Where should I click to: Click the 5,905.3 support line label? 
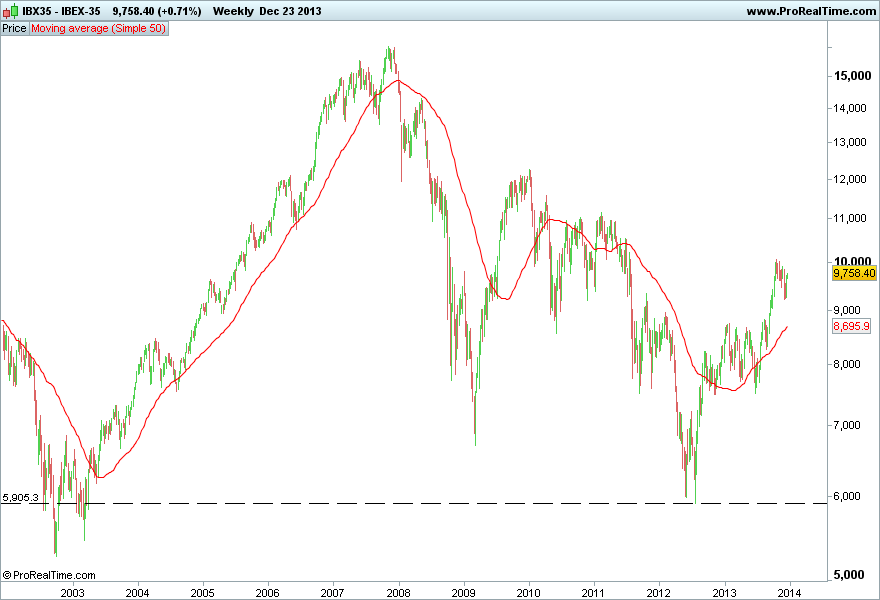click(x=21, y=497)
